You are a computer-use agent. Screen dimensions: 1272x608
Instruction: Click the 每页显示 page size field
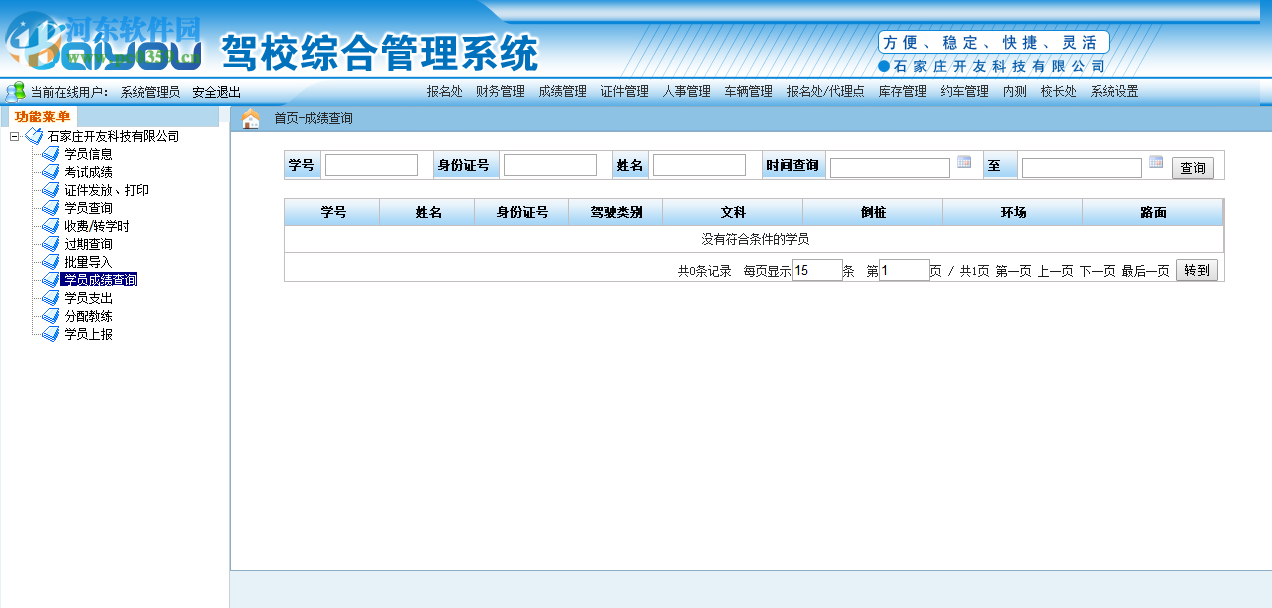[816, 269]
